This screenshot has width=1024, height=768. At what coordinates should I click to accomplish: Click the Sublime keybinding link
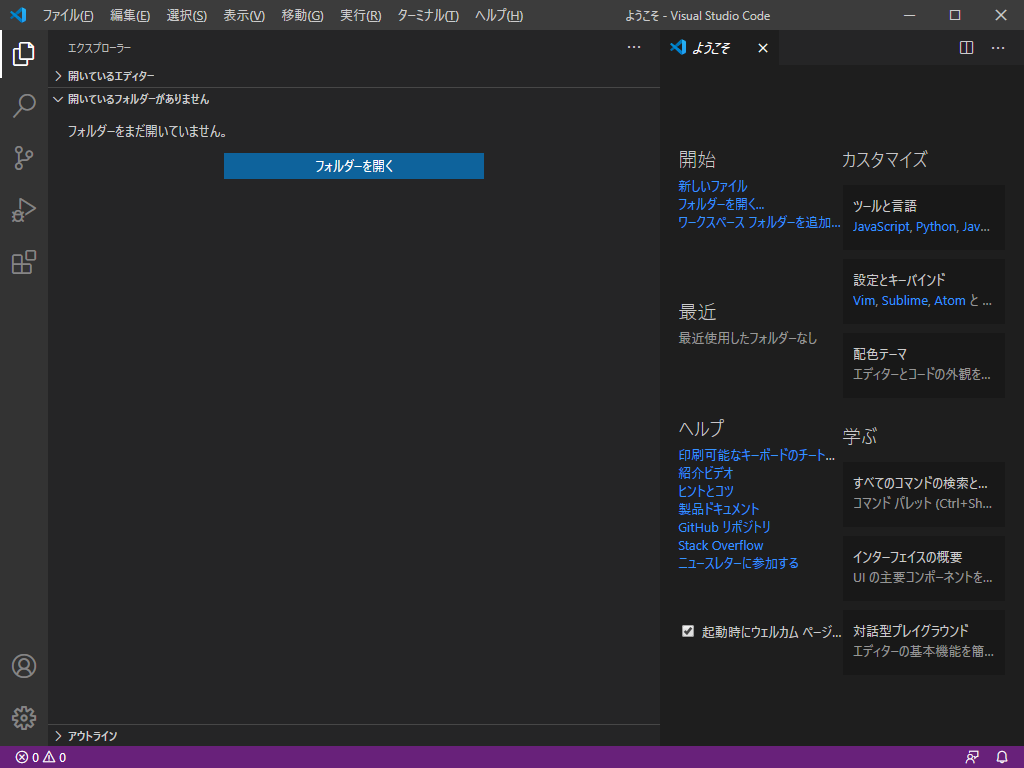(x=904, y=300)
